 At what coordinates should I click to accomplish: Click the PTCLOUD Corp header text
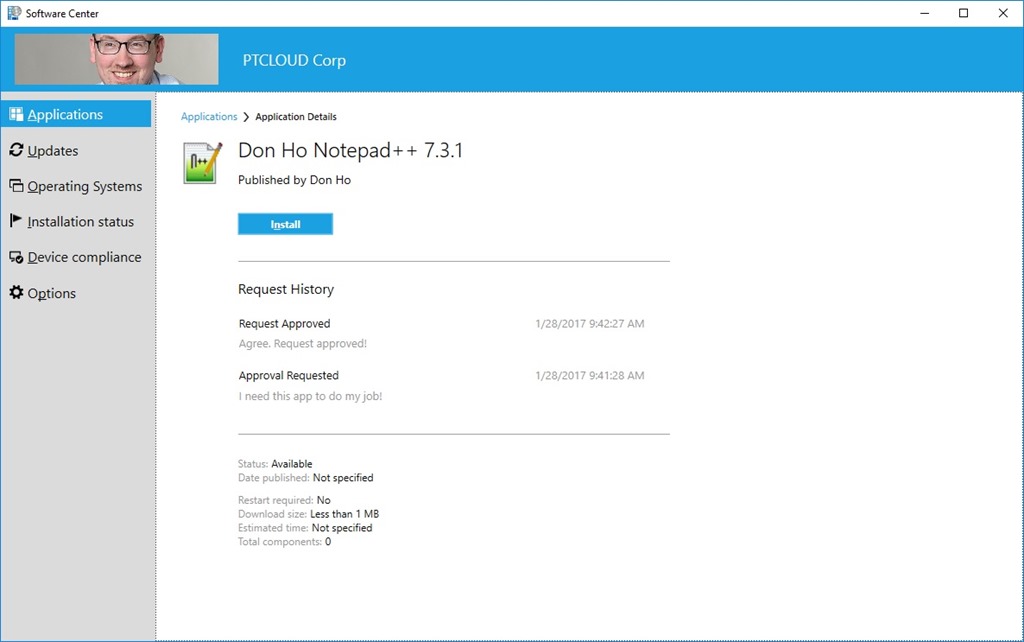293,59
